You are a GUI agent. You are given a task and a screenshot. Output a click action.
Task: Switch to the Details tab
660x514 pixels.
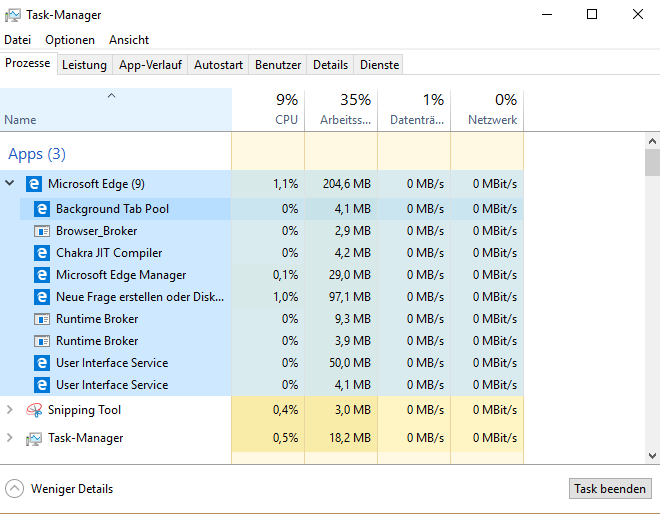pos(330,65)
